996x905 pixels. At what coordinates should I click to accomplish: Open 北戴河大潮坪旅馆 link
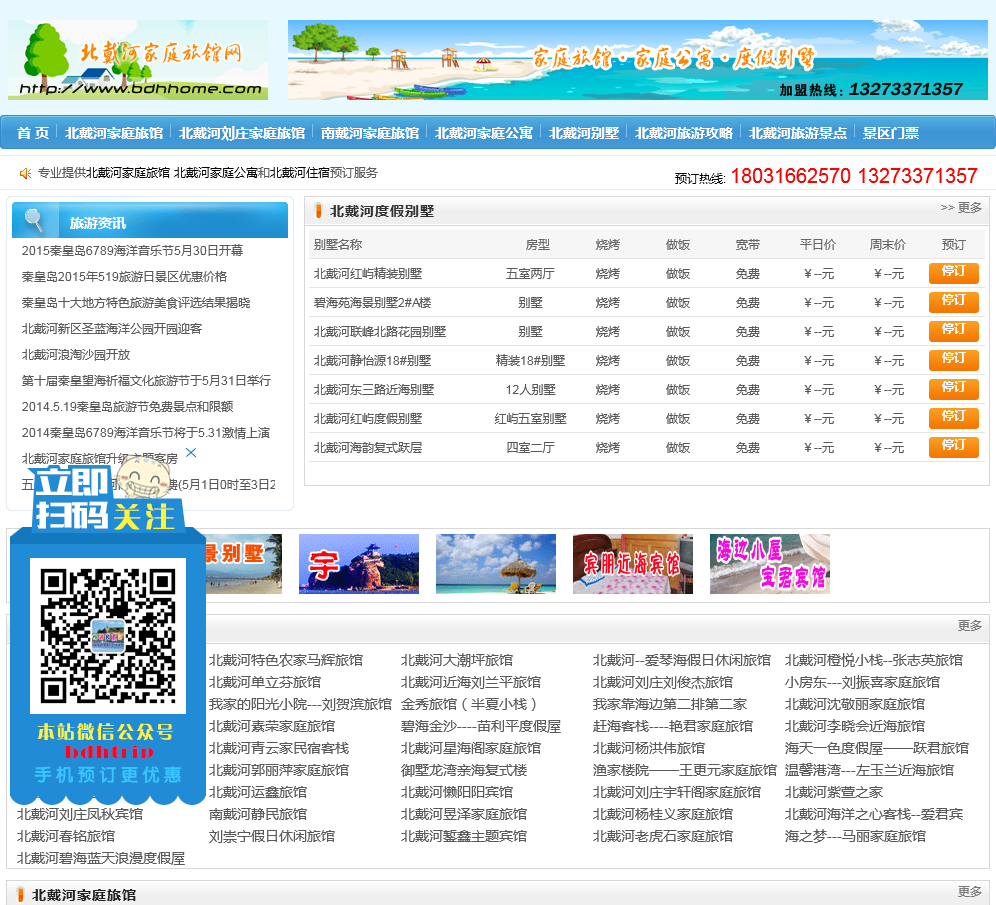click(456, 660)
